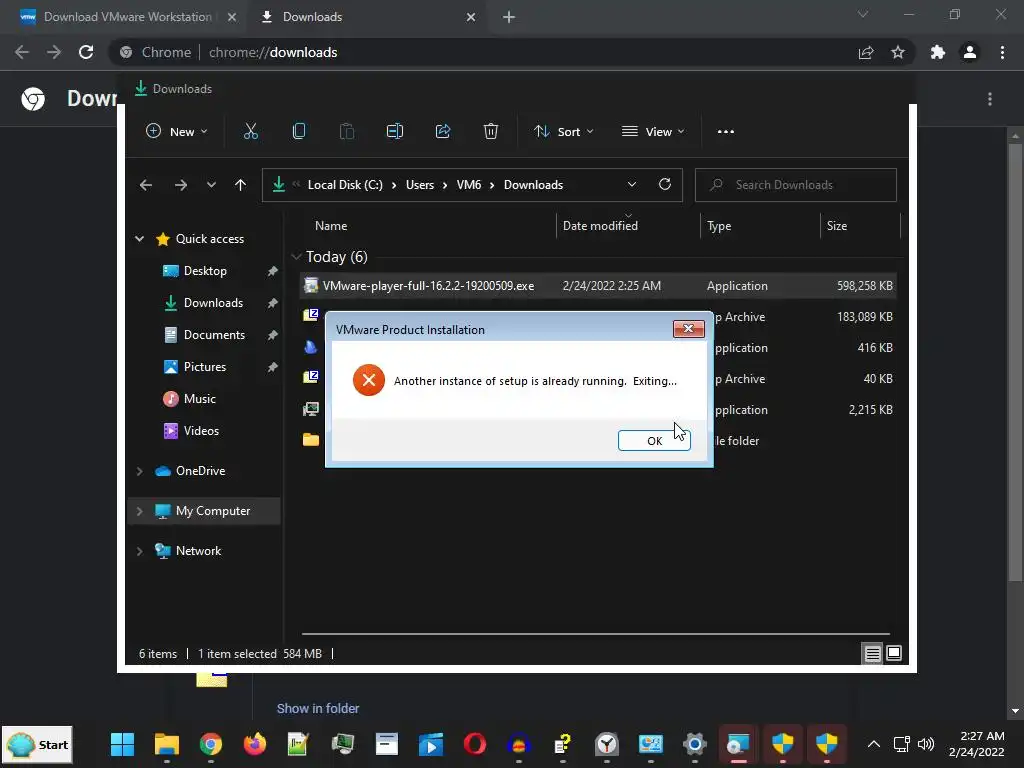Sort by the Name column header
Screen dimensions: 1024x768
331,225
